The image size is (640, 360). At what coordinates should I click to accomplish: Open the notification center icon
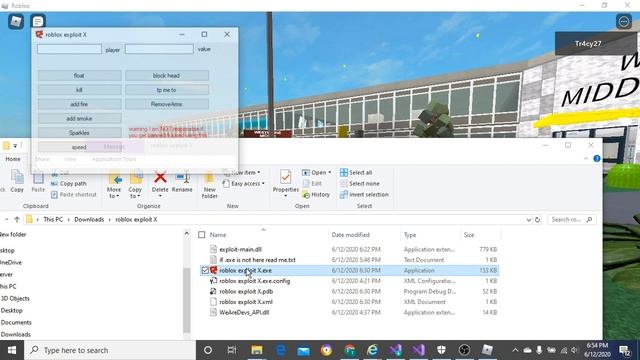tap(624, 350)
